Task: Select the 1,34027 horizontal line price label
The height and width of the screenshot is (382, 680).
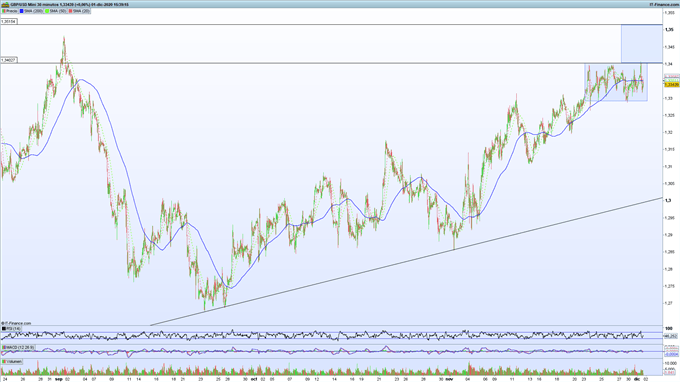Action: coord(9,60)
